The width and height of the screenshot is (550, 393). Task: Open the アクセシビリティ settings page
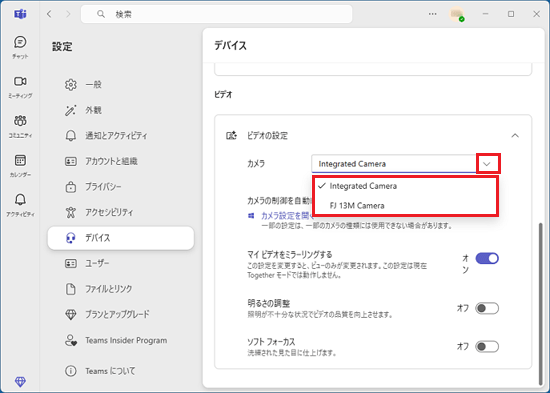(x=121, y=212)
